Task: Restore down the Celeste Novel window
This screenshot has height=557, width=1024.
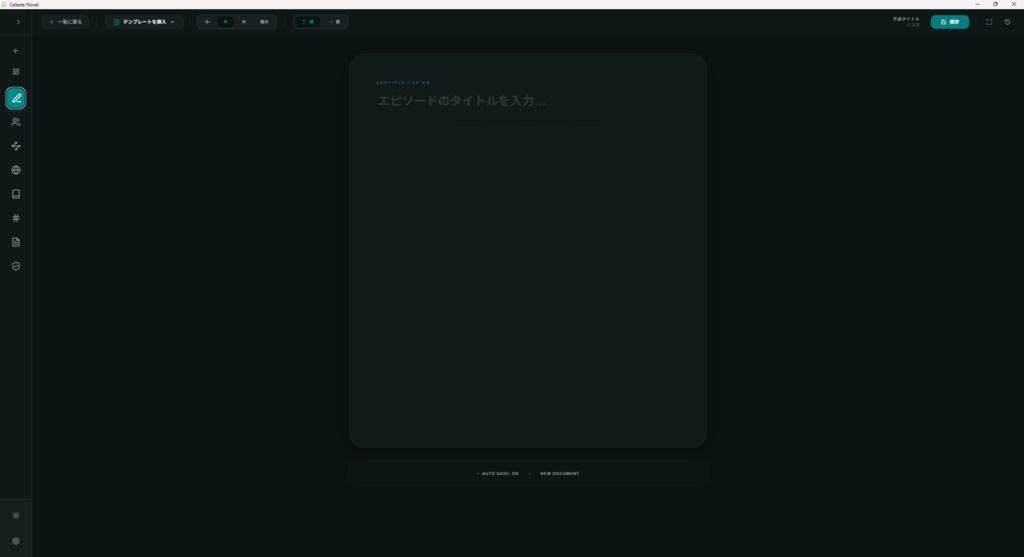Action: point(995,4)
